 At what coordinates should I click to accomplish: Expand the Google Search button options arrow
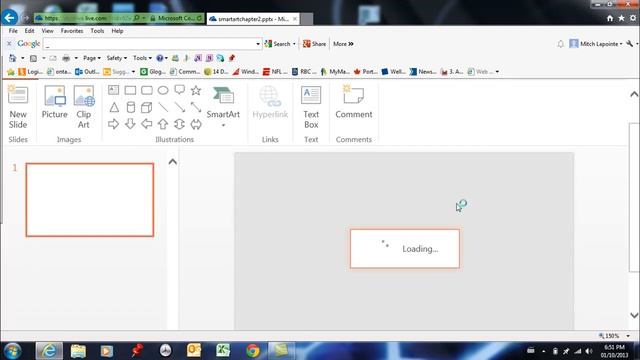(x=294, y=44)
